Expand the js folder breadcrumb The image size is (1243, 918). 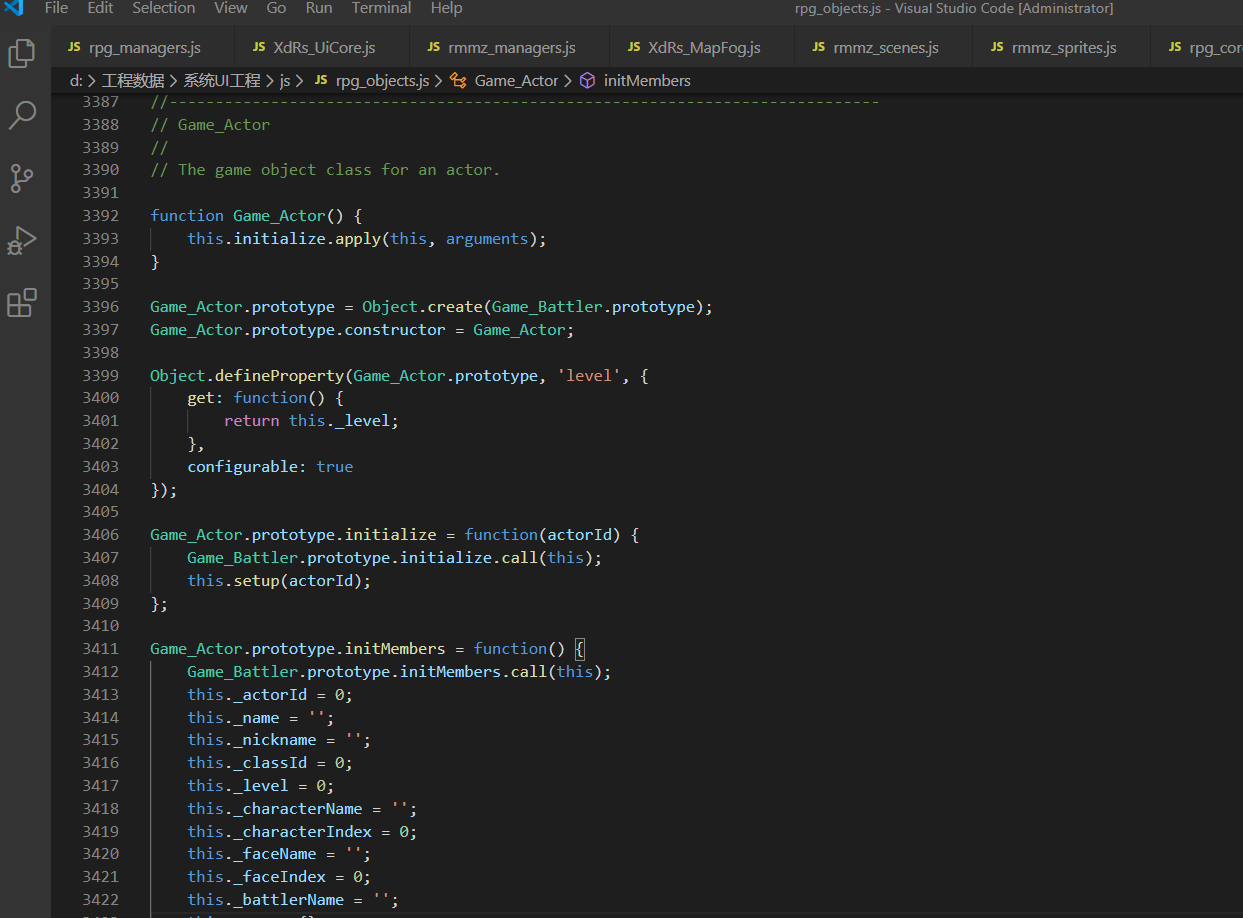point(285,80)
